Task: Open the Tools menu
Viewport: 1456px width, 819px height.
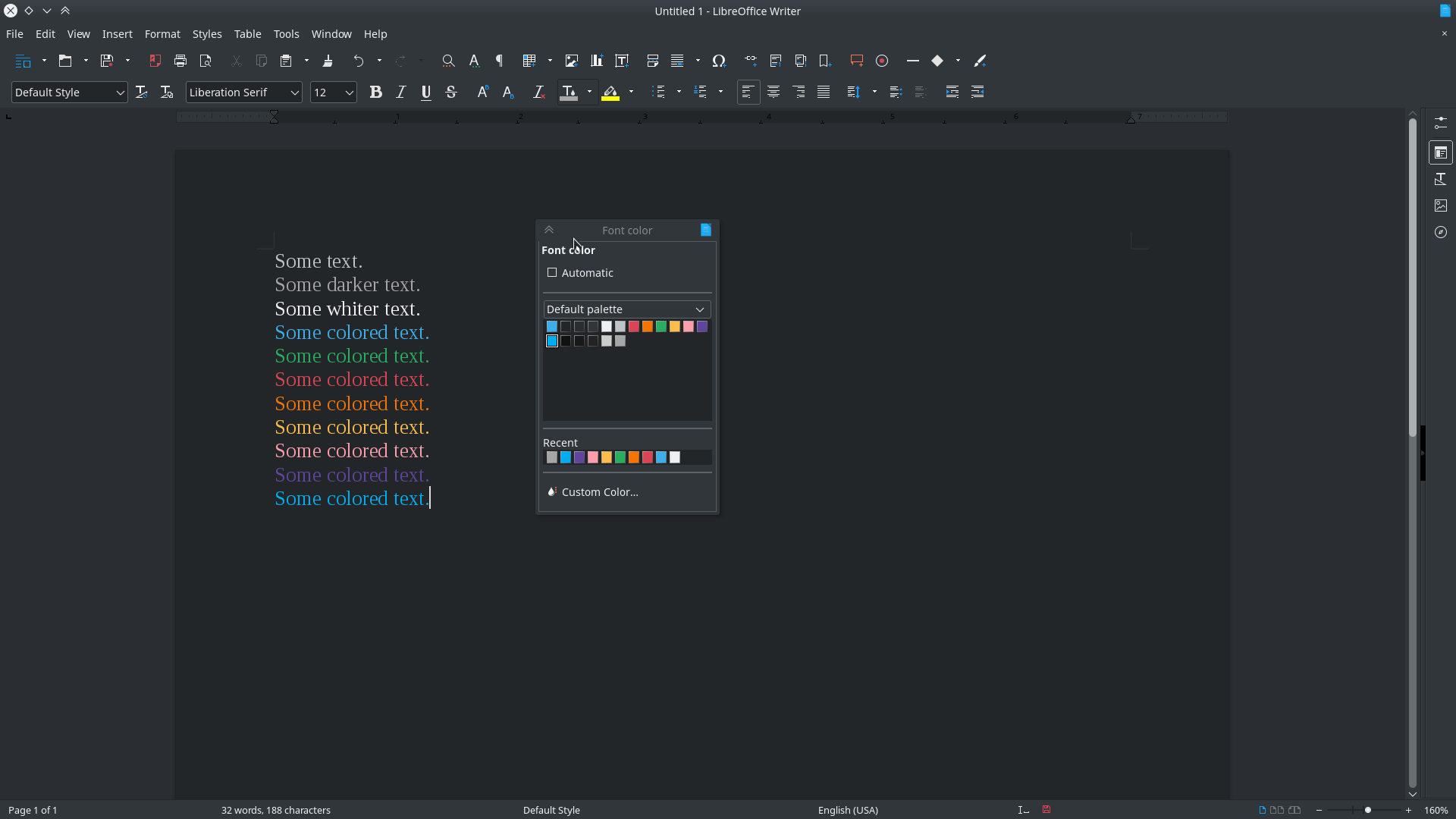Action: pos(285,33)
